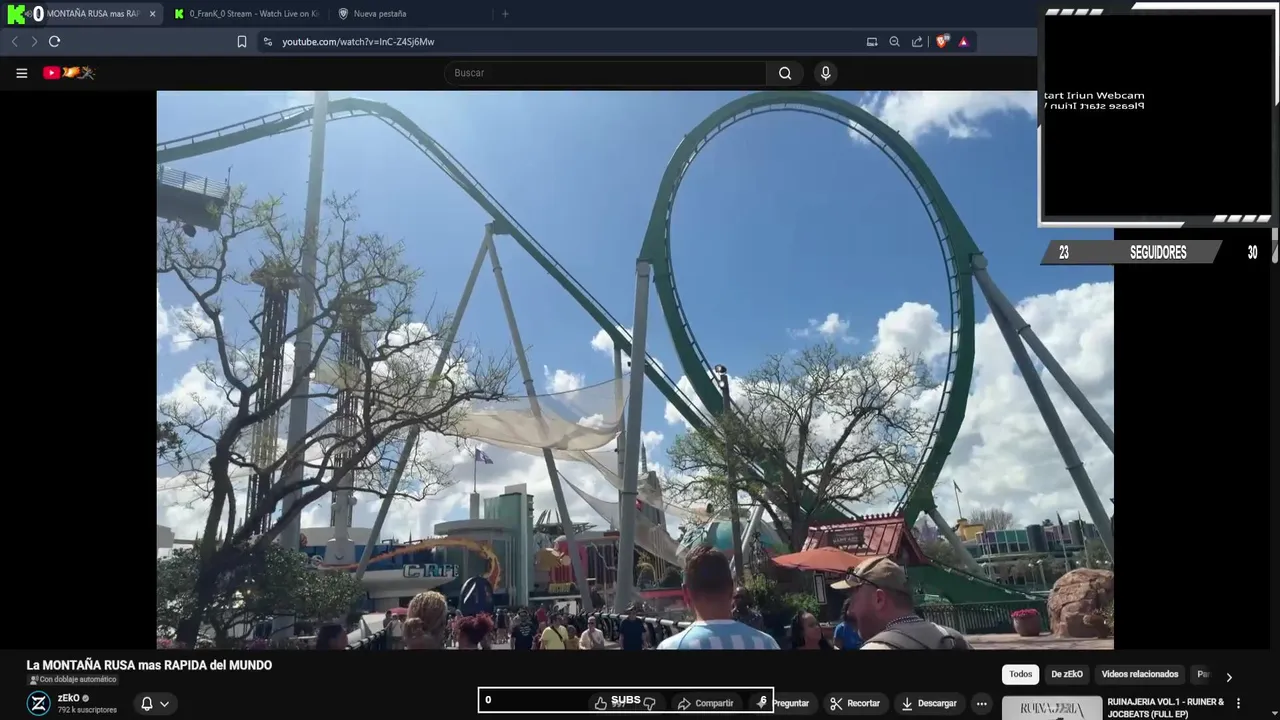1280x720 pixels.
Task: Open more actions ellipsis next to Descargar
Action: (981, 703)
